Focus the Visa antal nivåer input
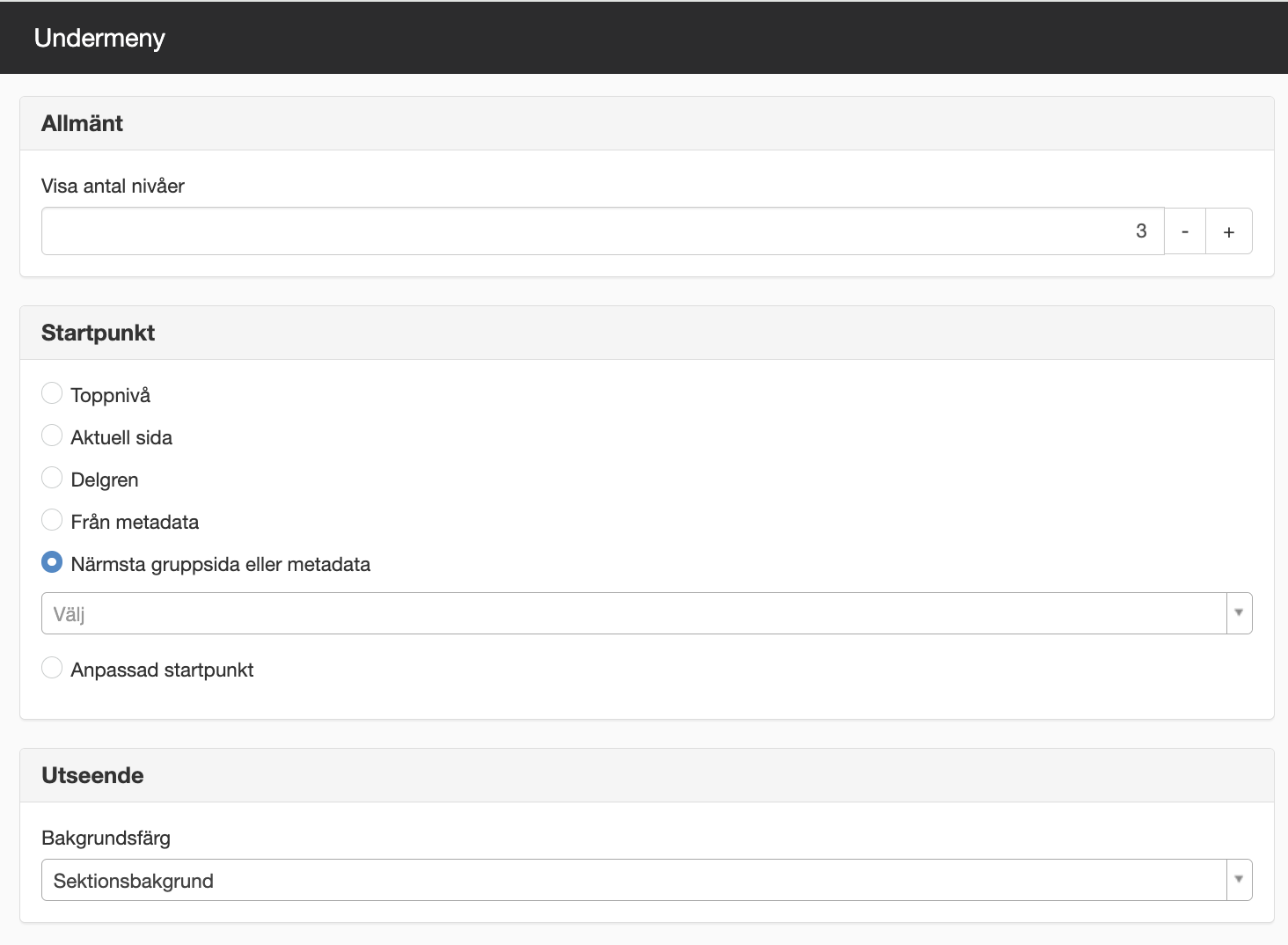This screenshot has width=1288, height=945. (603, 231)
